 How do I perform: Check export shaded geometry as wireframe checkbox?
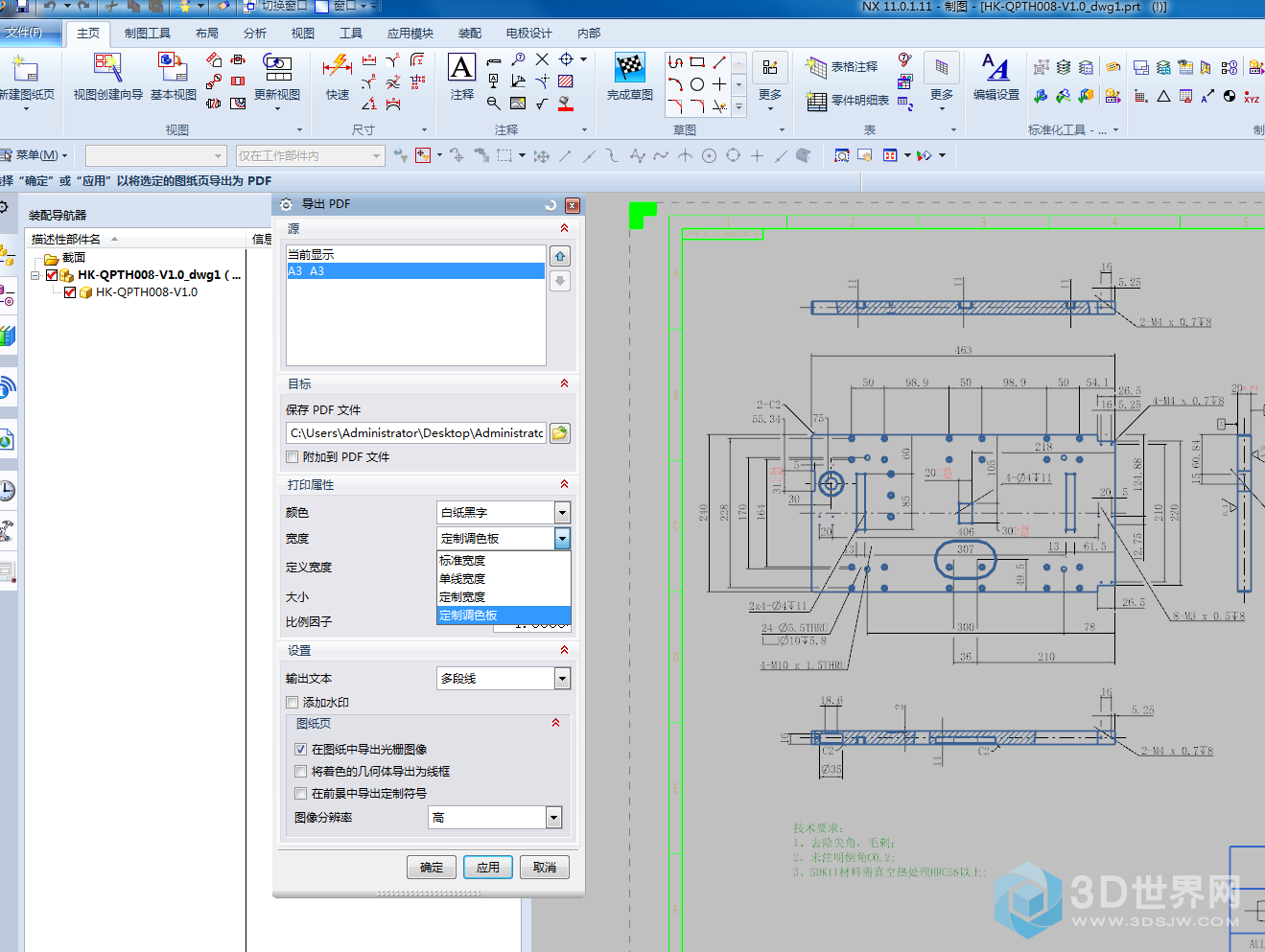[301, 772]
